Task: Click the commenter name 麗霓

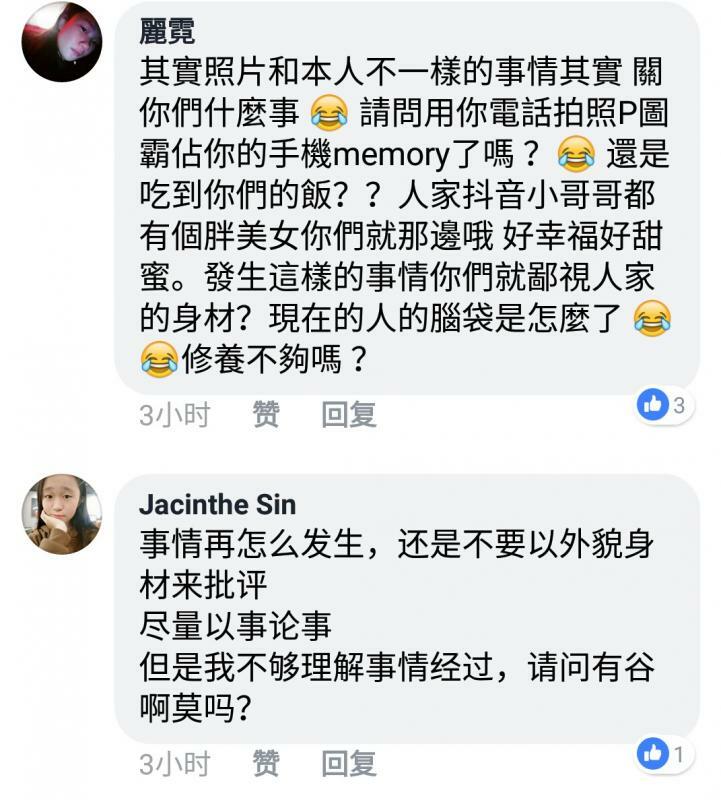Action: [x=167, y=32]
